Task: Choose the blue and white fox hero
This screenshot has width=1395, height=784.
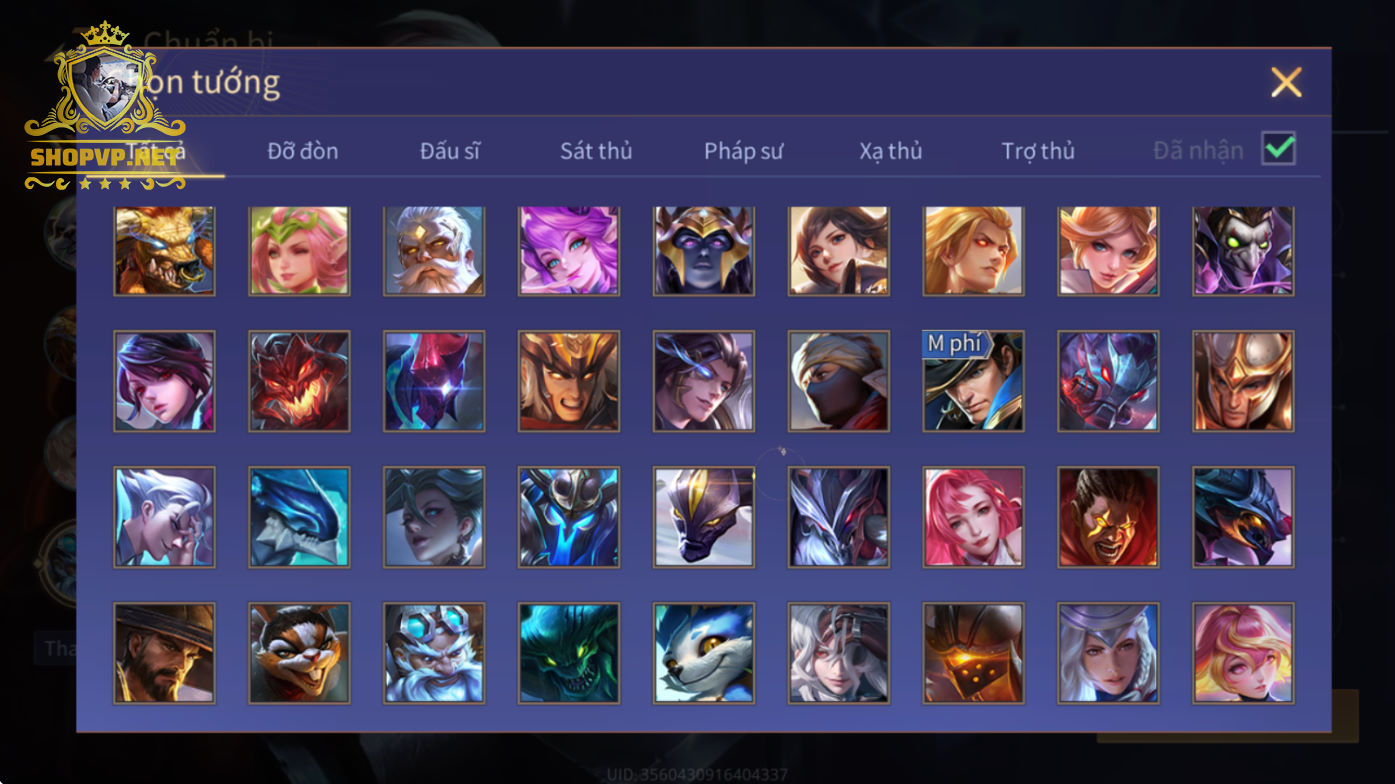Action: (x=704, y=653)
